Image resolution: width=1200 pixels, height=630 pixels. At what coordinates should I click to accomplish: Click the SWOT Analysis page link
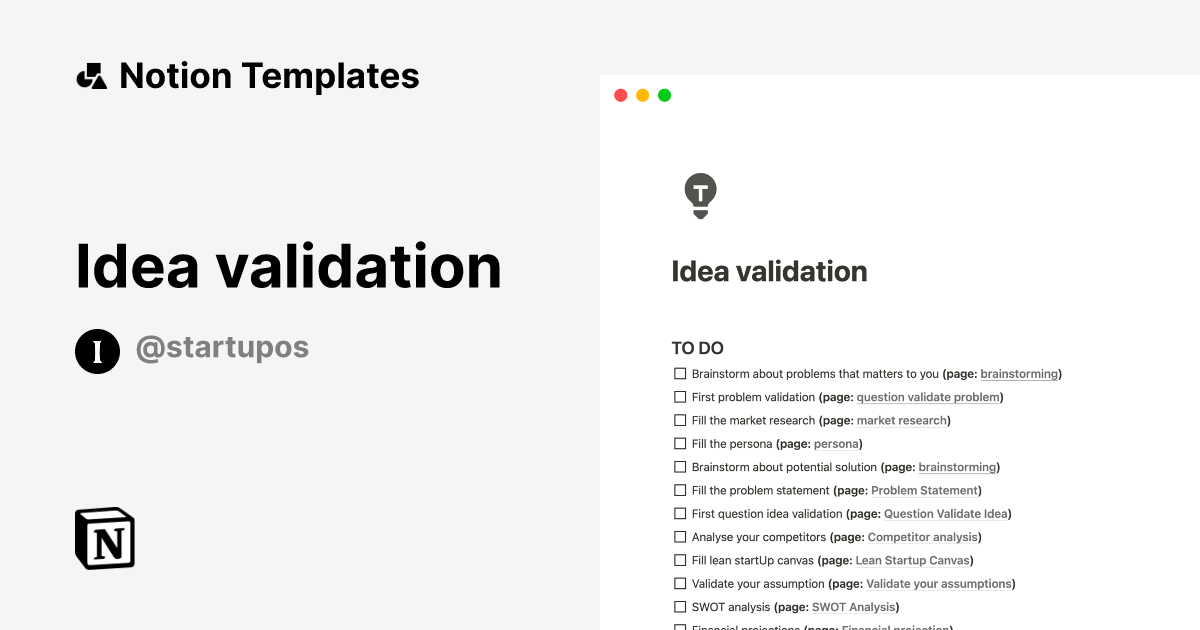point(853,607)
